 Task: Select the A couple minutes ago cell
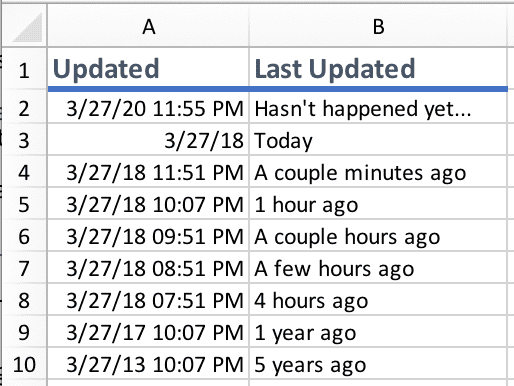point(378,172)
